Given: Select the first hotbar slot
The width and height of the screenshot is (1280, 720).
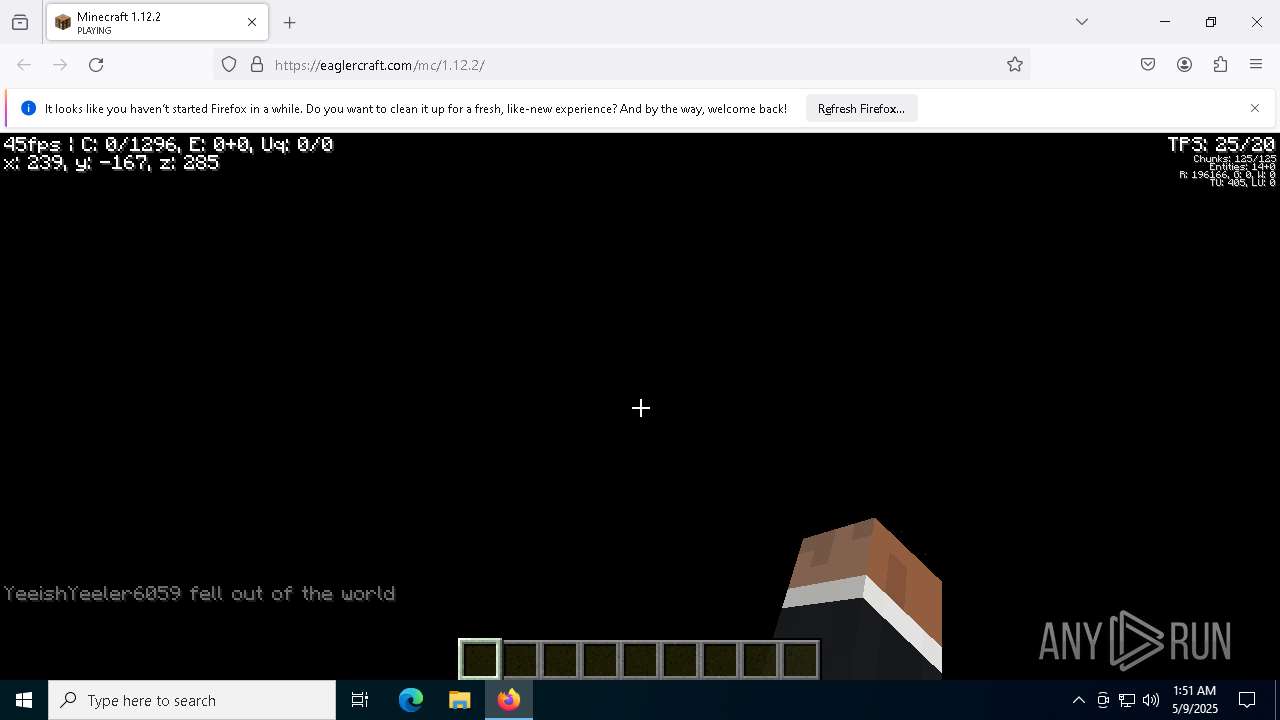Looking at the screenshot, I should [480, 660].
